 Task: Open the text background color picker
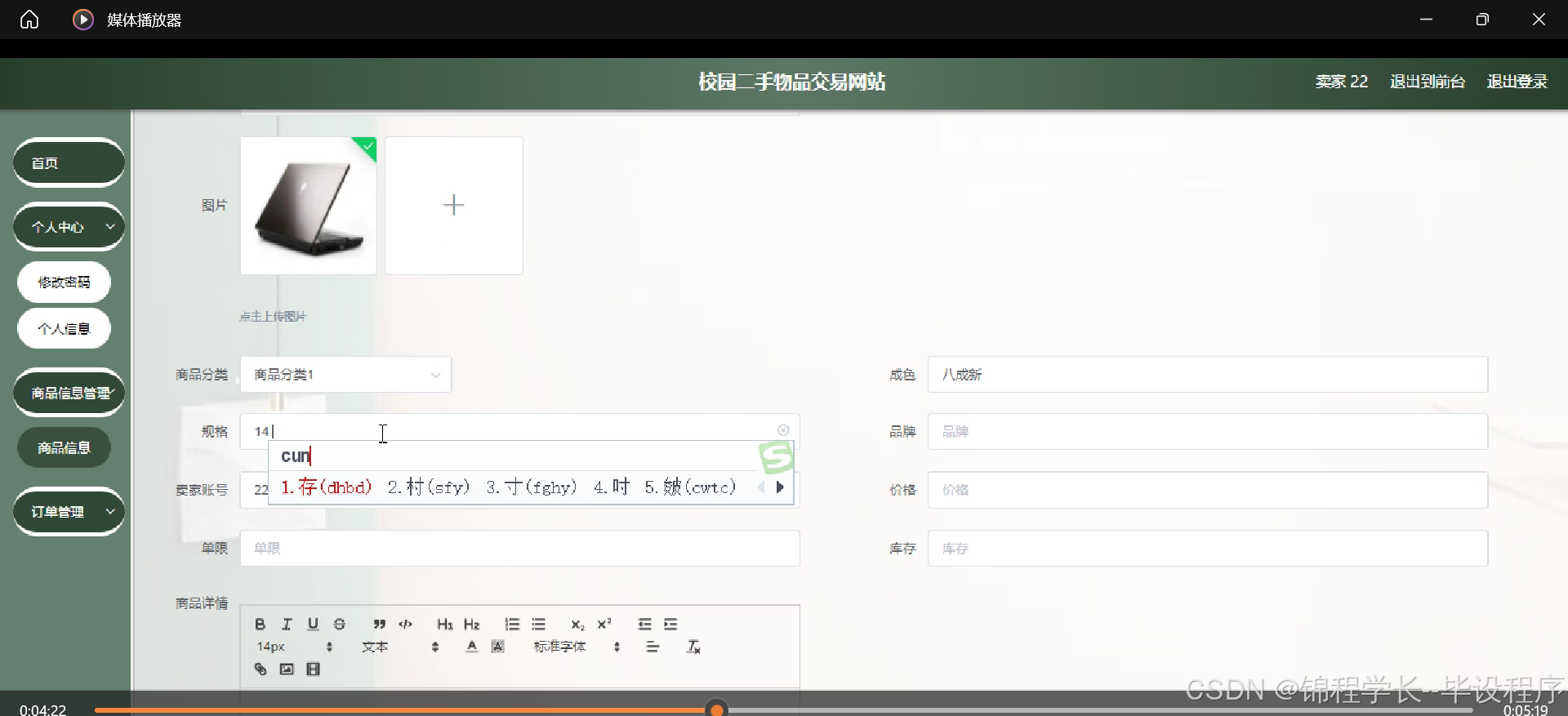[x=498, y=647]
